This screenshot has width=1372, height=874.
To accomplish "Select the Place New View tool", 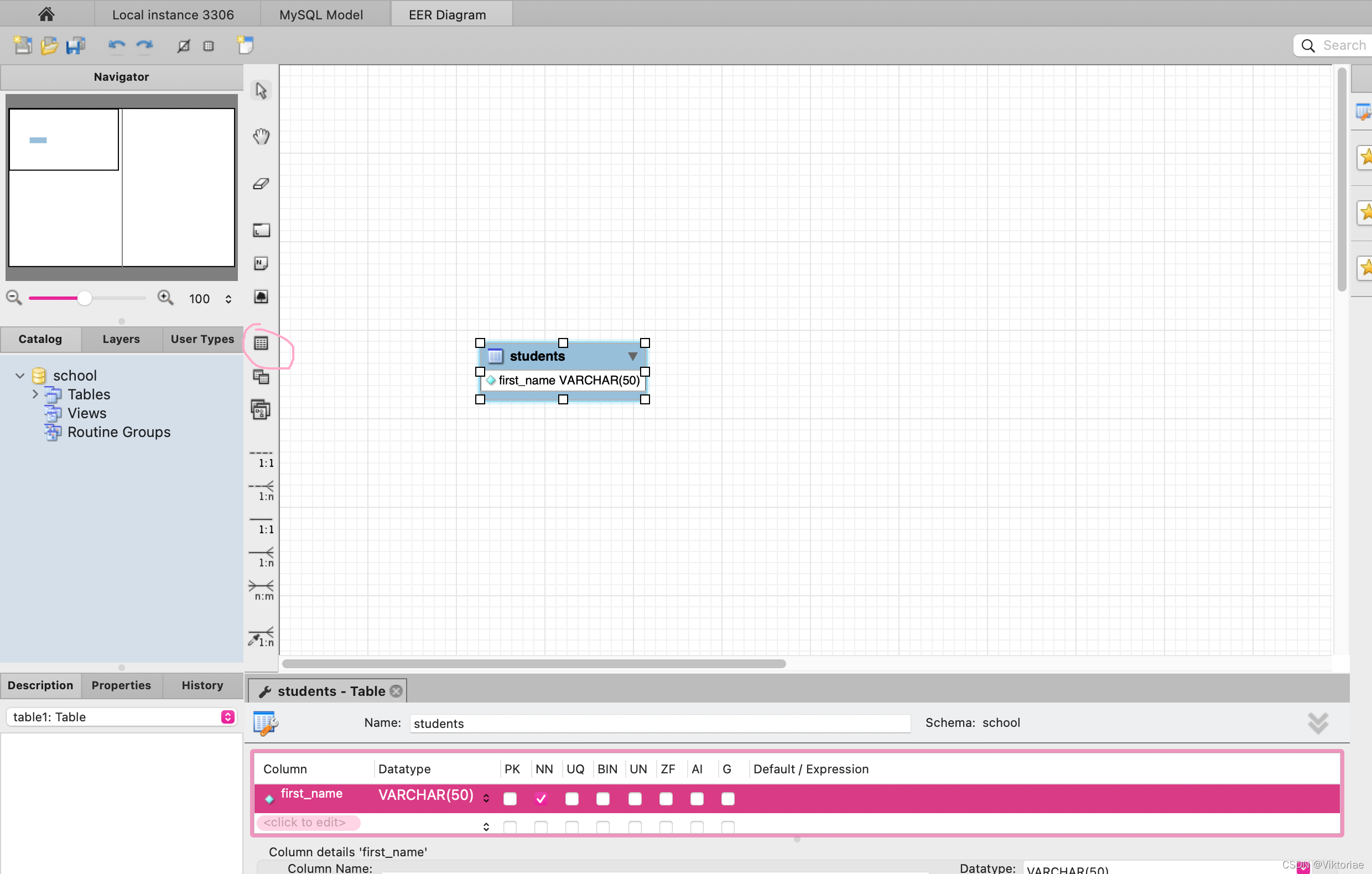I will [261, 377].
